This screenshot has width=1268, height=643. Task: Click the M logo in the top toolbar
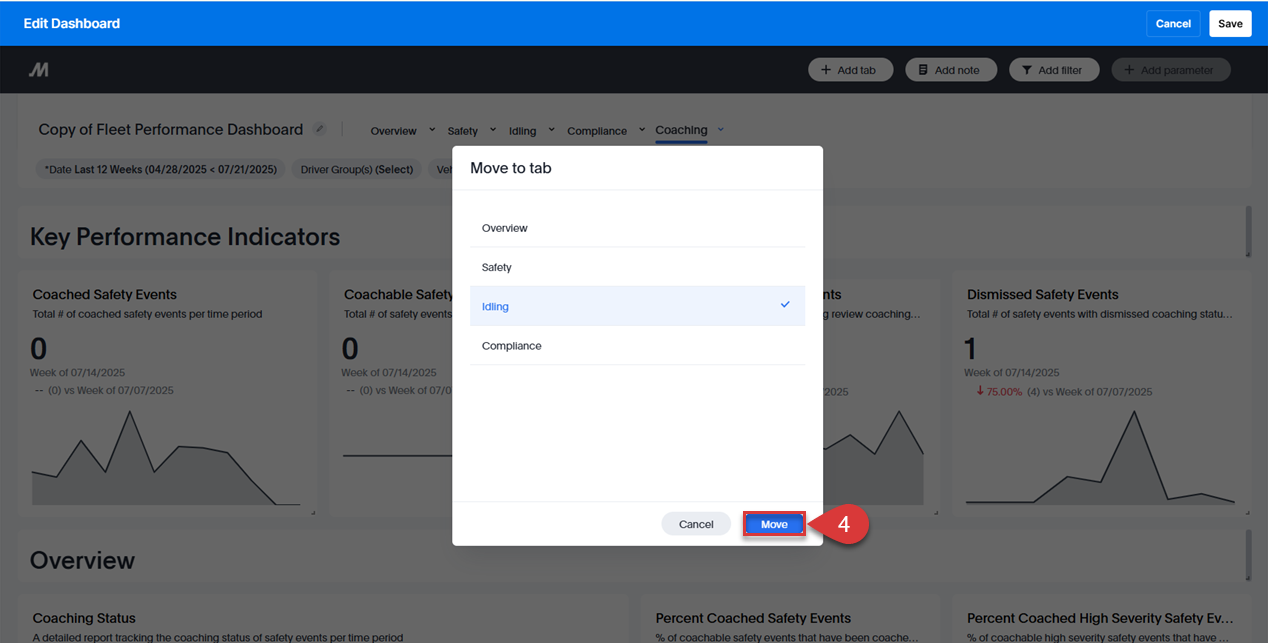pos(38,69)
